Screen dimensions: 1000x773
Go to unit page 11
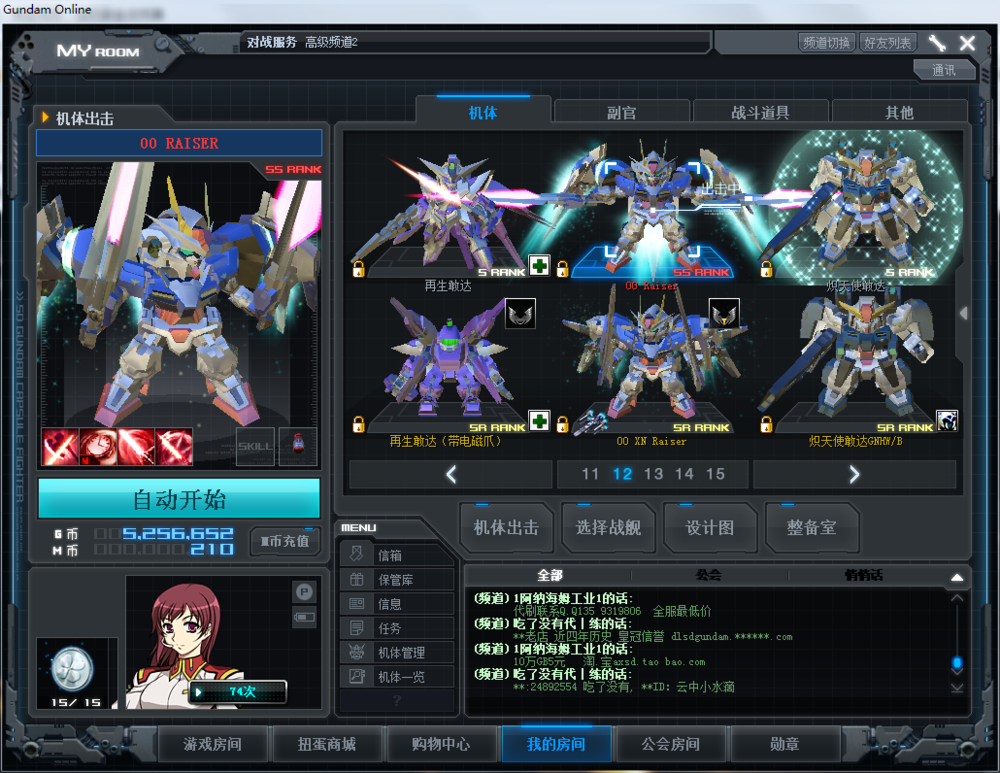coord(591,474)
